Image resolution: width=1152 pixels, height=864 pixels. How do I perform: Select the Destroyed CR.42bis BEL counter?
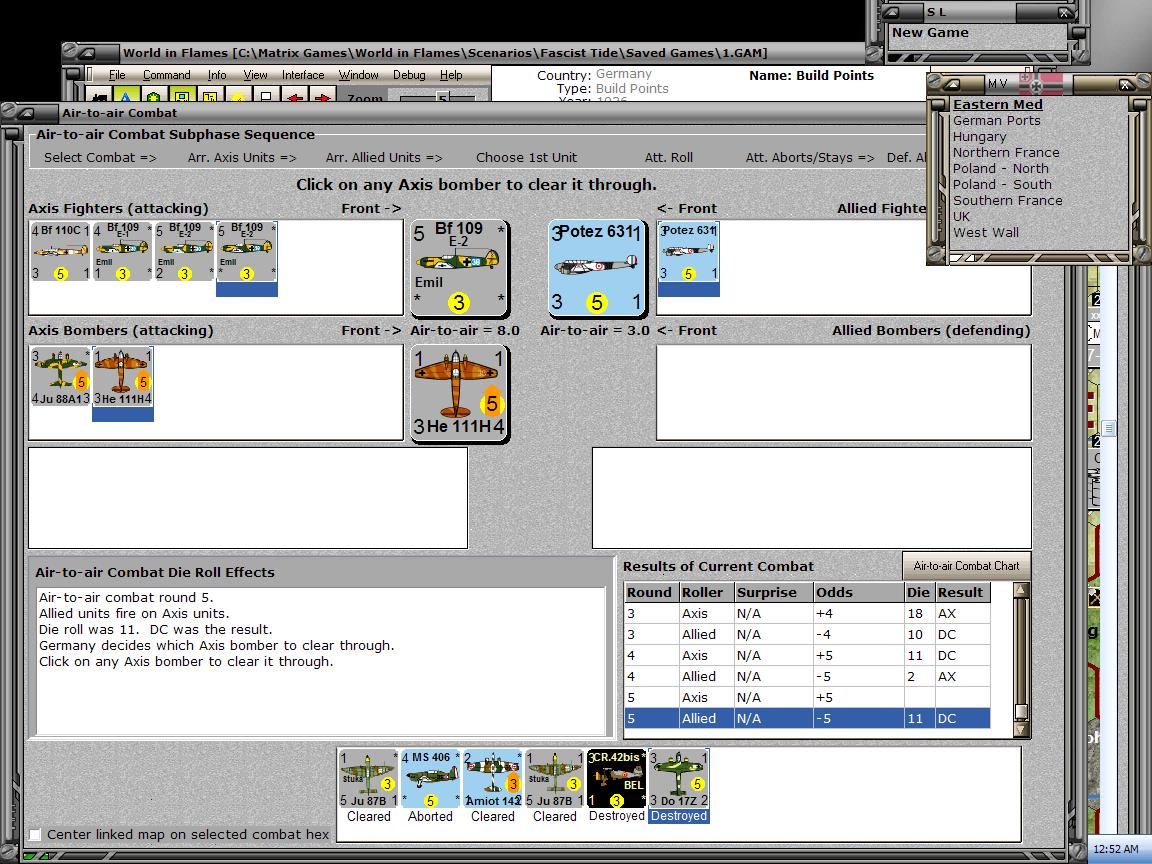coord(616,779)
